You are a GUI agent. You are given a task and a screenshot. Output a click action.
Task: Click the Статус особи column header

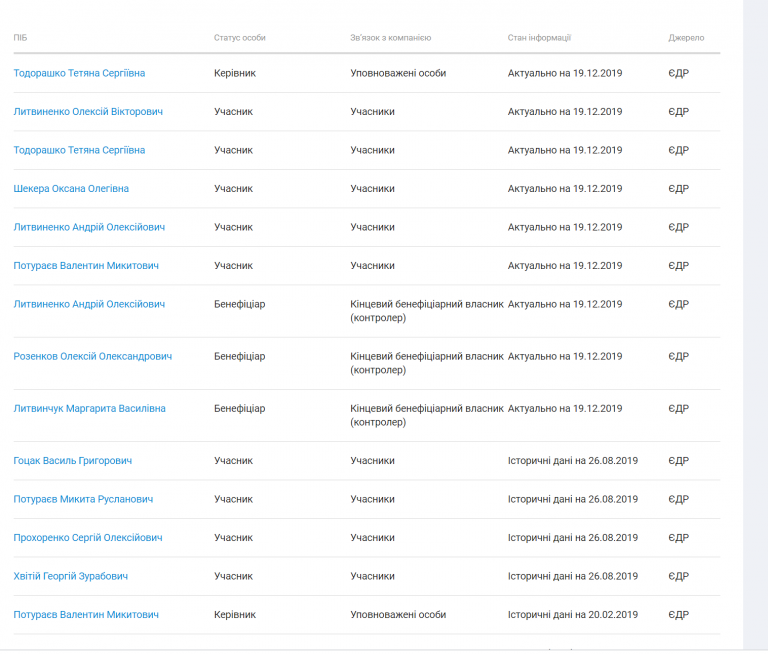(x=240, y=38)
